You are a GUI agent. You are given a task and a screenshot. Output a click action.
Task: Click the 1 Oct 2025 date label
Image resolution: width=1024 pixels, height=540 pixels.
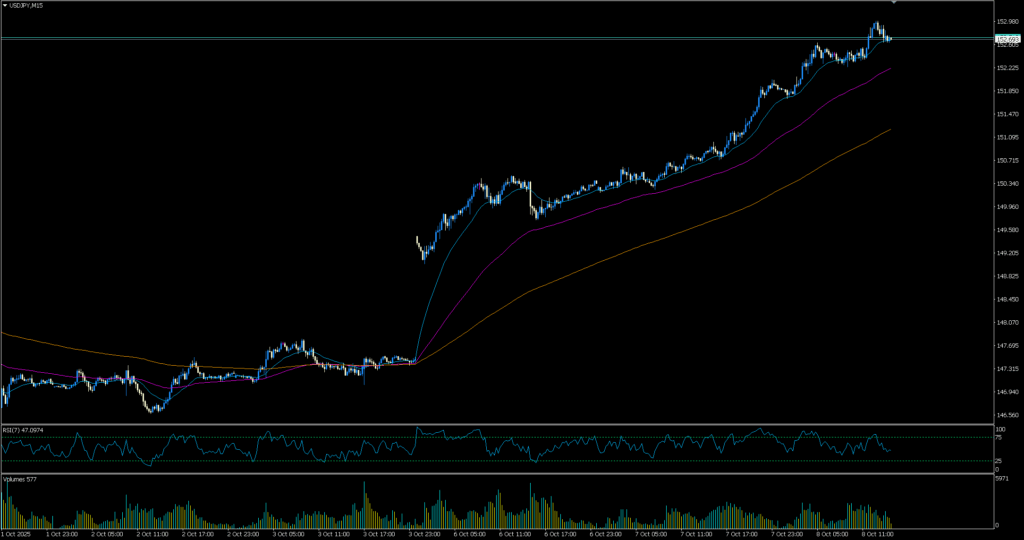pos(19,535)
